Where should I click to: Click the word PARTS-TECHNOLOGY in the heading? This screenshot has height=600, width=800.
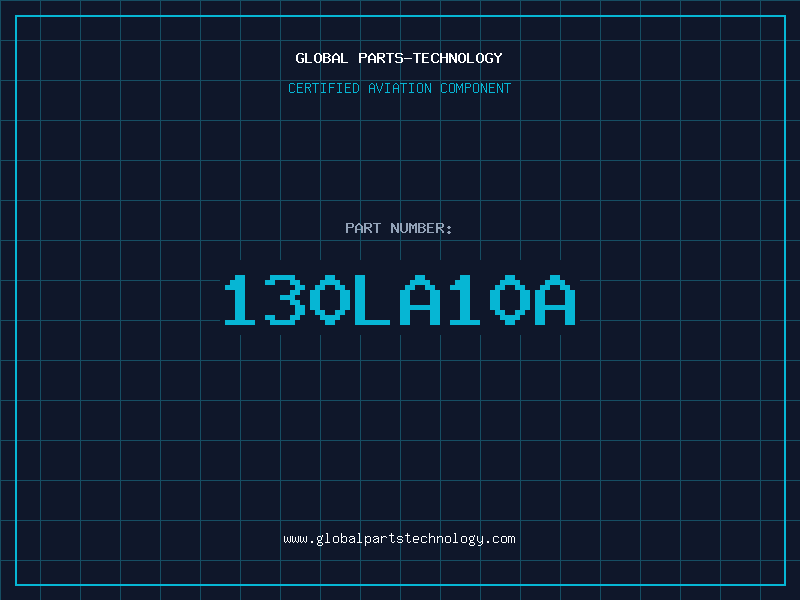point(431,58)
